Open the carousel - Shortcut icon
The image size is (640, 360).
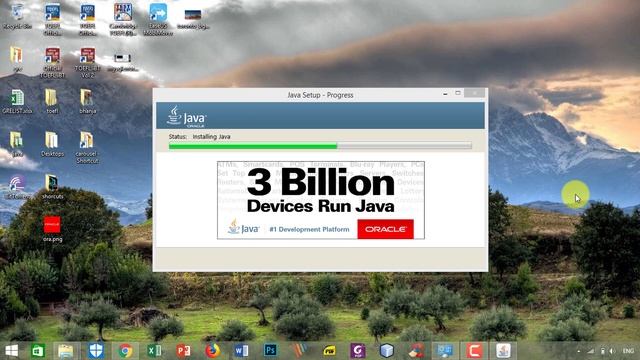click(87, 147)
